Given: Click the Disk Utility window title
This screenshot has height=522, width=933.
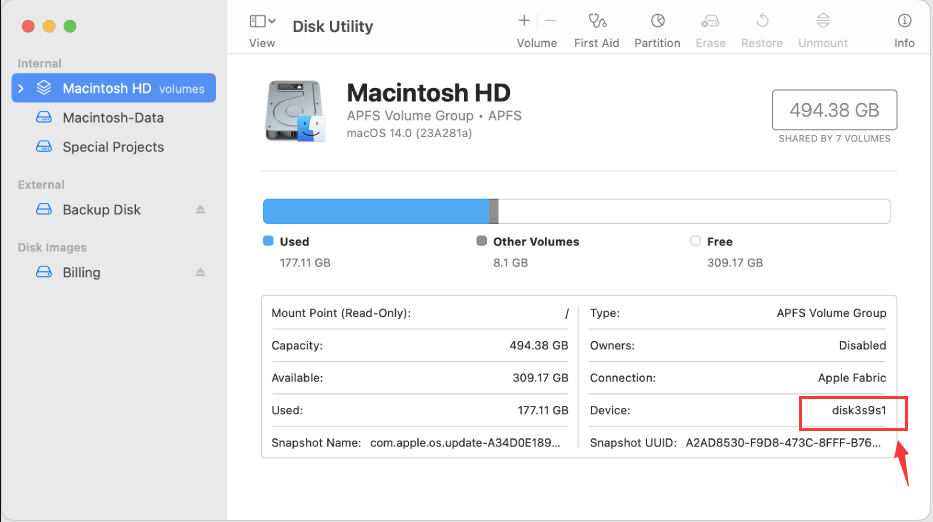Looking at the screenshot, I should coord(333,26).
